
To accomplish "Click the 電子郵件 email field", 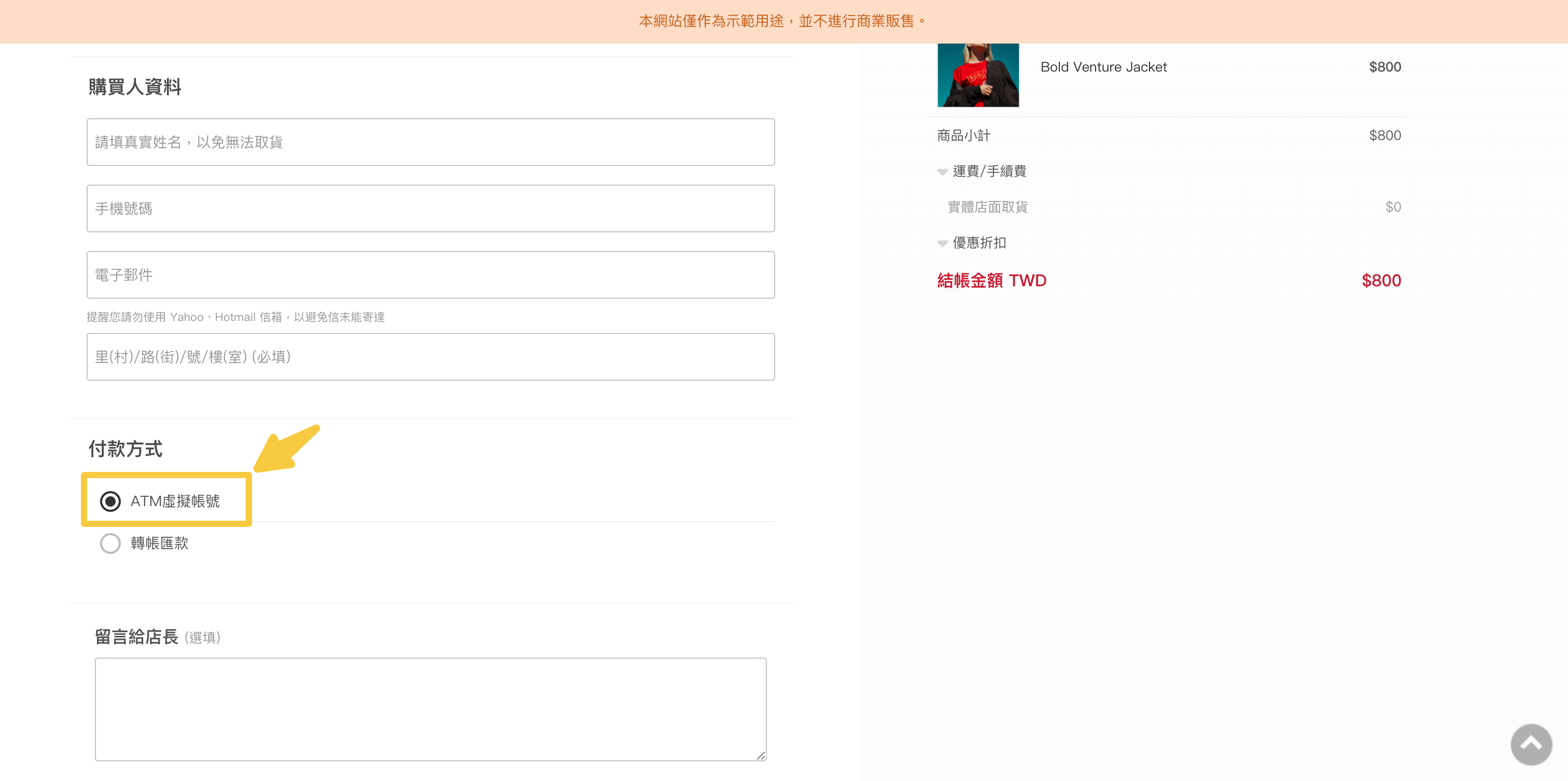I will (x=430, y=274).
